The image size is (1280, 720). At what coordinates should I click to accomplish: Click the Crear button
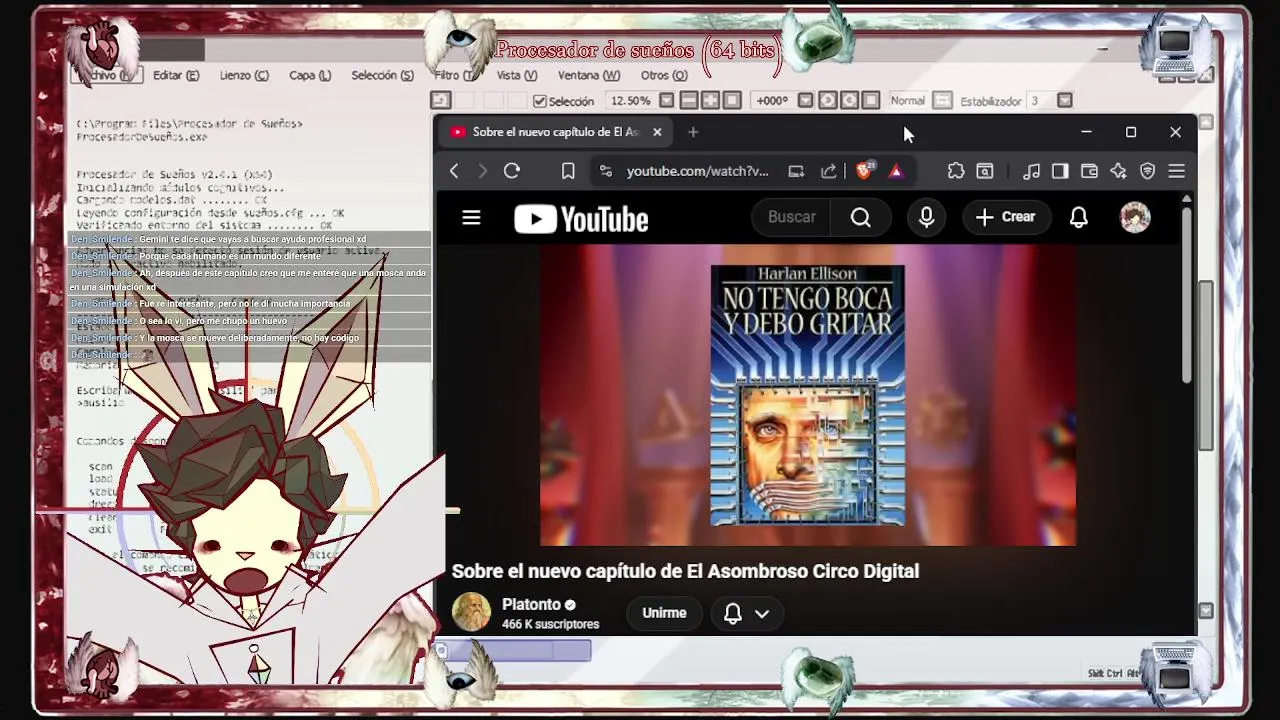click(x=1006, y=217)
